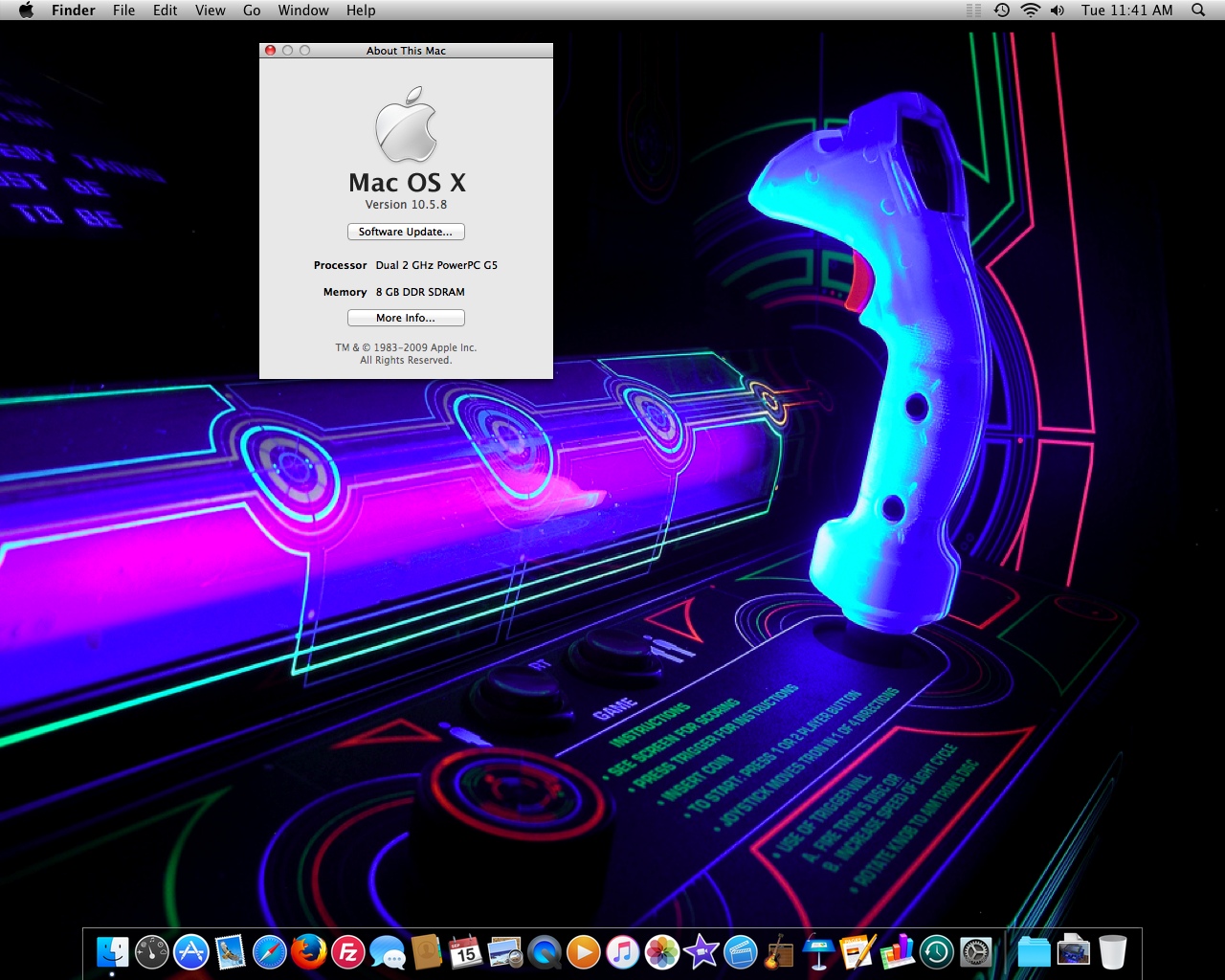
Task: Open the Keynote podium icon
Action: [x=818, y=952]
